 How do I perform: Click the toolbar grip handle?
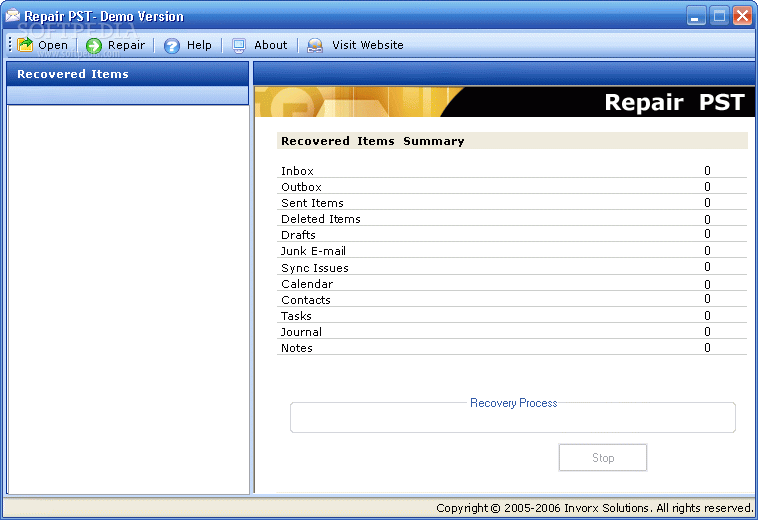[x=10, y=44]
